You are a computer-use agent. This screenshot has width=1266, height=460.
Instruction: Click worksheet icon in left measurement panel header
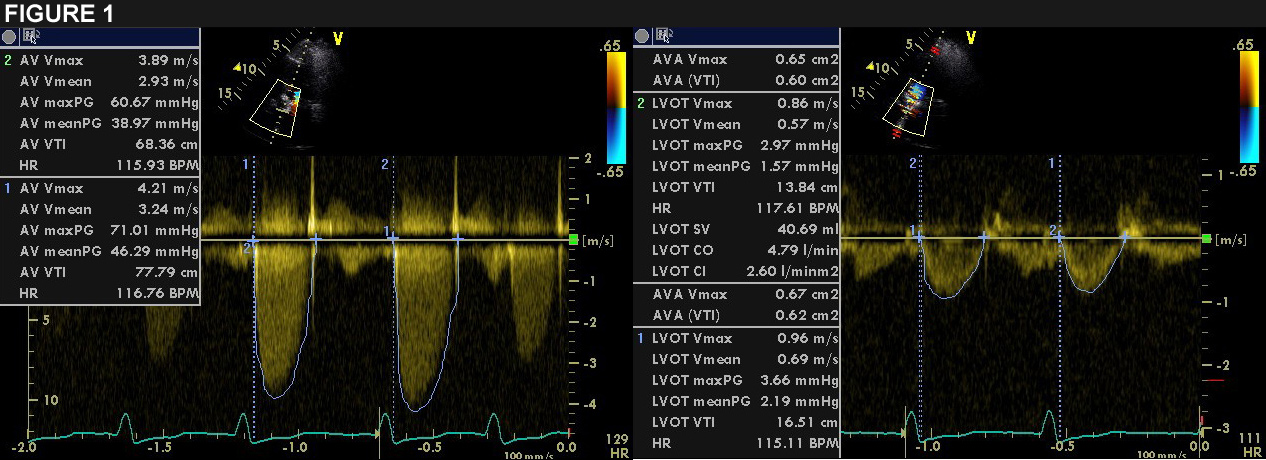pyautogui.click(x=32, y=36)
